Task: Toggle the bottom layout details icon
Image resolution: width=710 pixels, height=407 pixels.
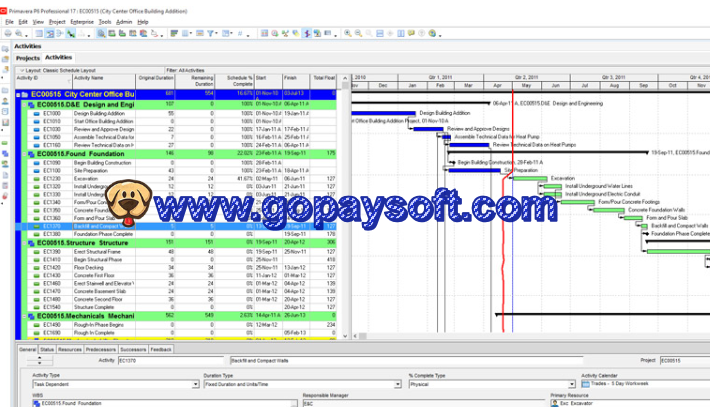Action: click(x=101, y=34)
